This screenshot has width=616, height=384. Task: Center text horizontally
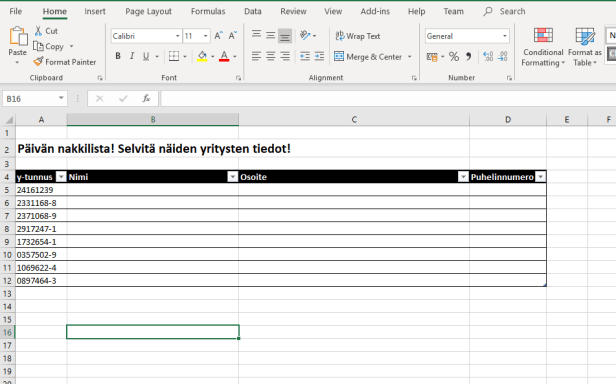pyautogui.click(x=271, y=56)
